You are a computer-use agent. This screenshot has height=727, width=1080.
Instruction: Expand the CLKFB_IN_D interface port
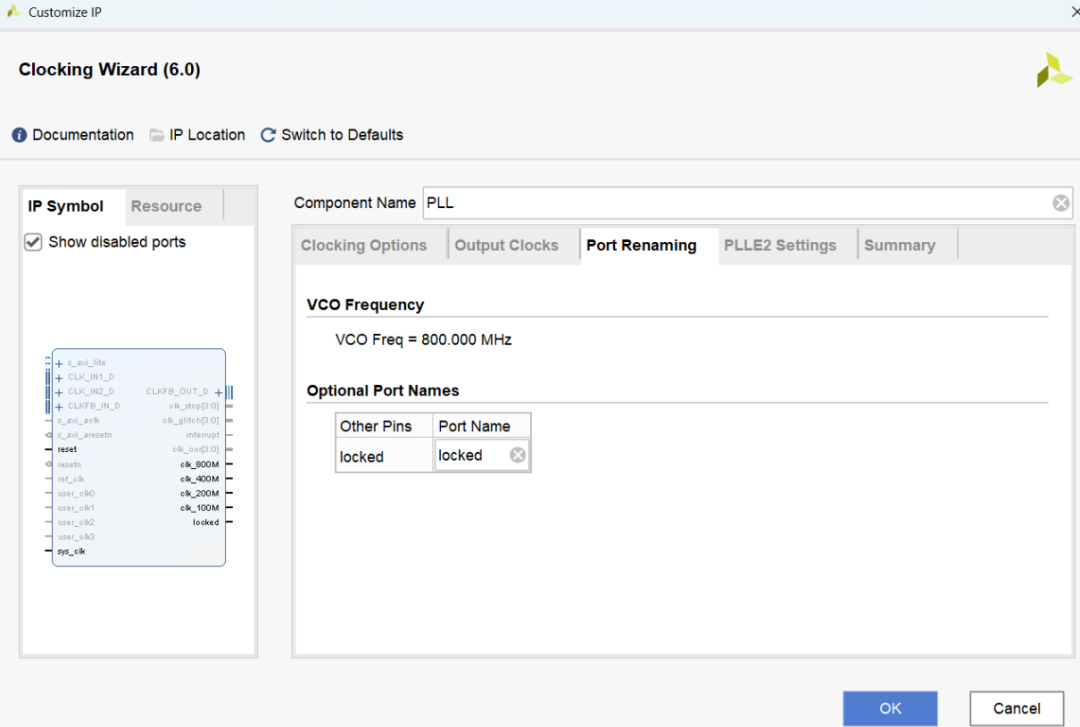tap(59, 406)
